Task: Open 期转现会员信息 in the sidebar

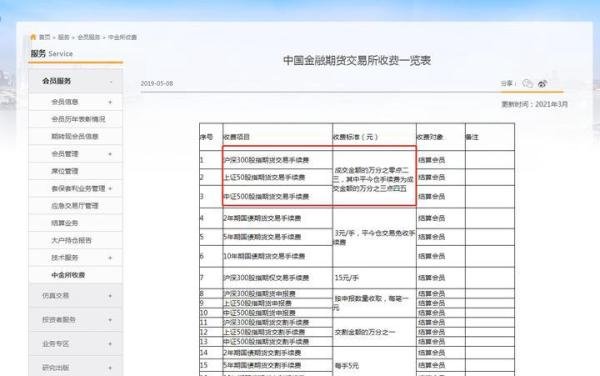Action: (75, 137)
